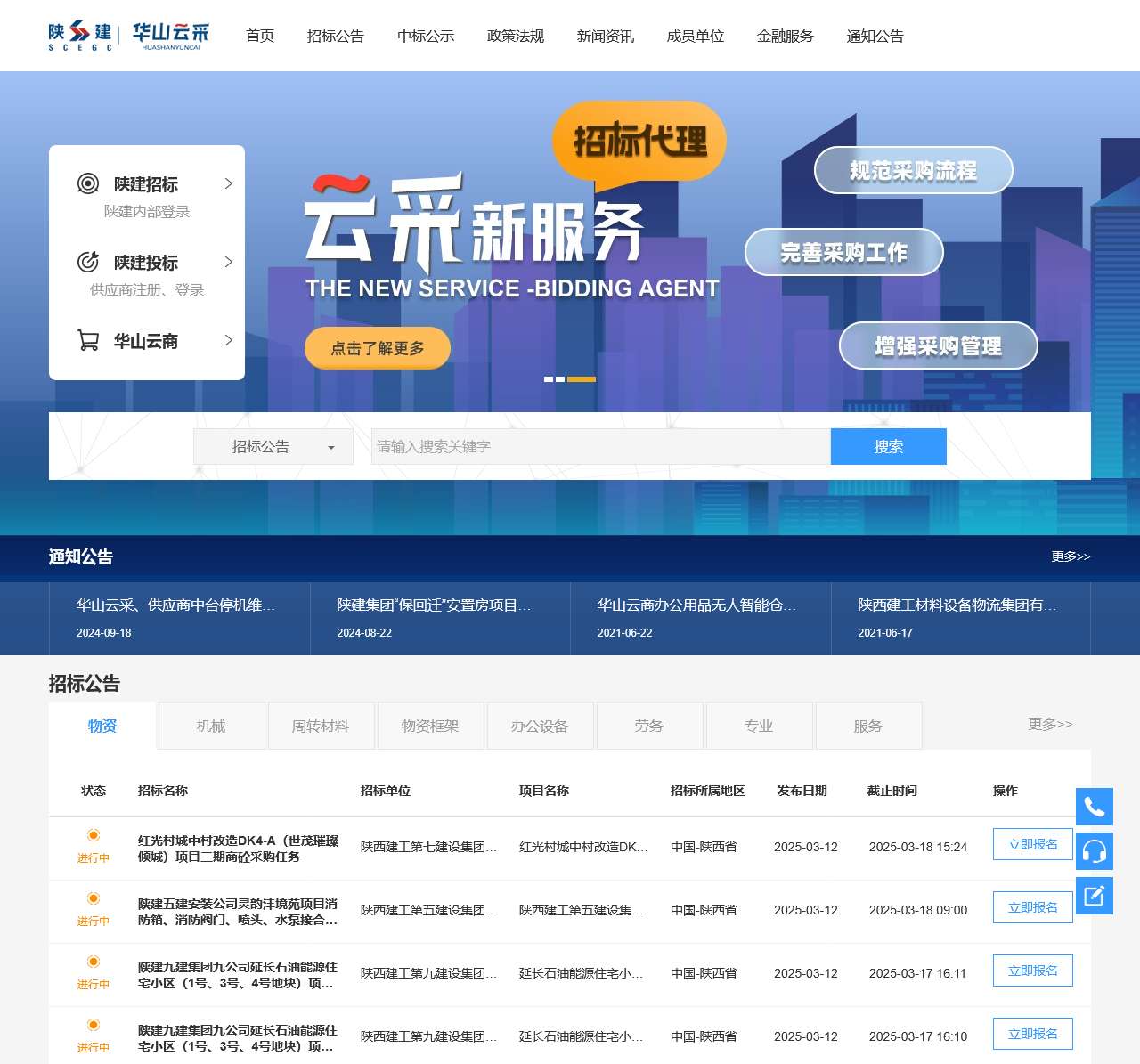Click 立即报名 for deadline 2025-03-17 16:10
Screen dimensions: 1140x1064
(x=1033, y=1034)
